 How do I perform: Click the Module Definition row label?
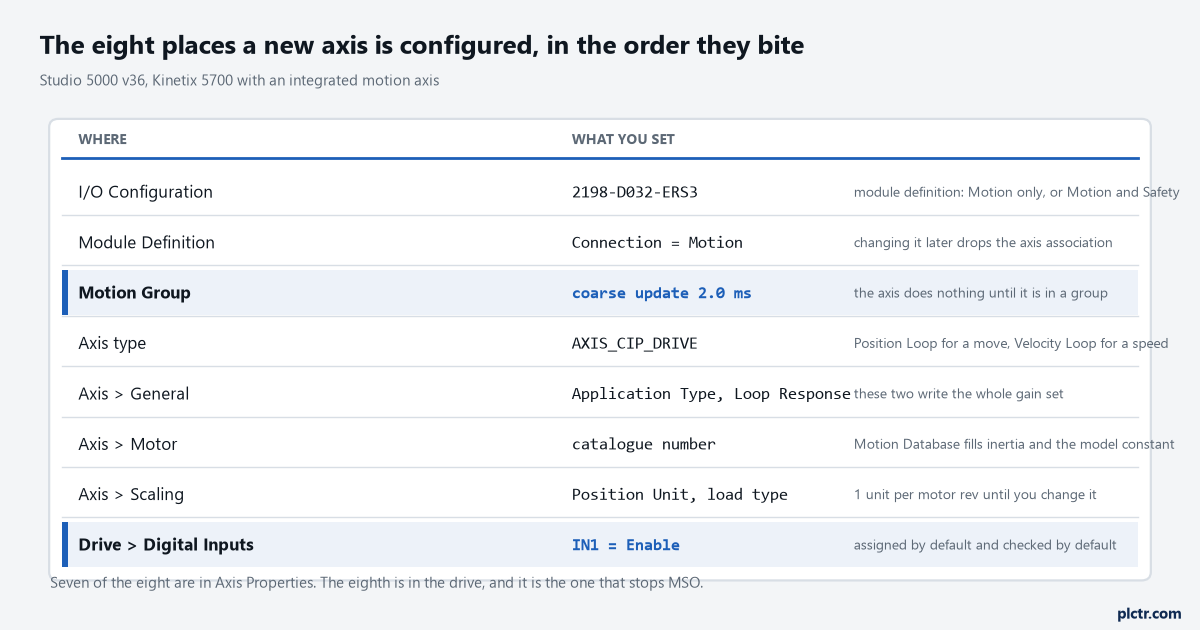pyautogui.click(x=147, y=242)
